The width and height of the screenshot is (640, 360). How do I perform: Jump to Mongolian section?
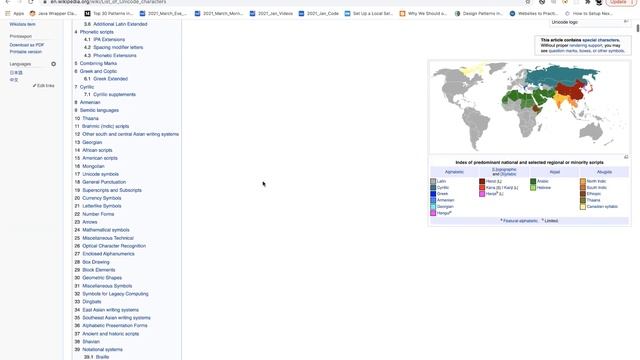pos(93,166)
